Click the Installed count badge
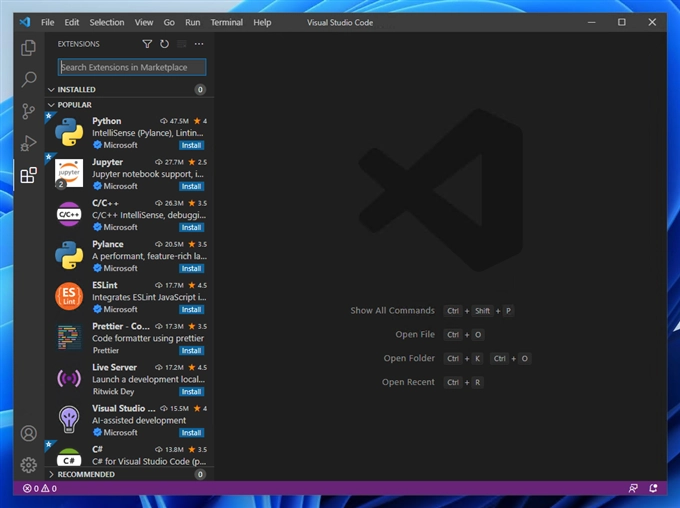Screen dimensions: 680x508 [200, 89]
